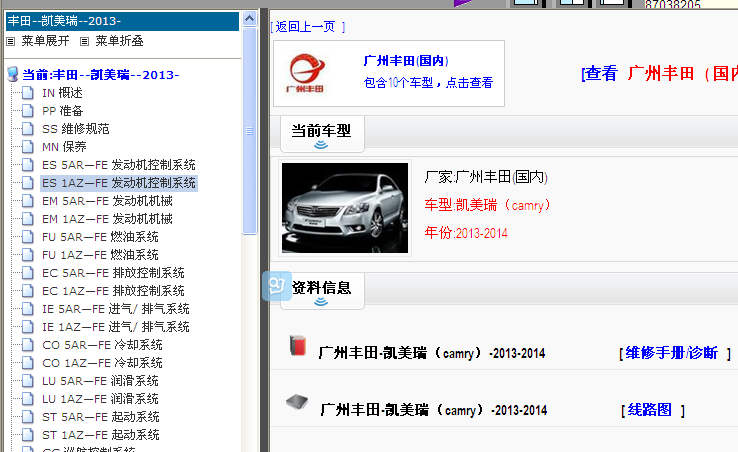Open the 广州丰田(国内) brand link
The height and width of the screenshot is (452, 738).
pos(406,61)
